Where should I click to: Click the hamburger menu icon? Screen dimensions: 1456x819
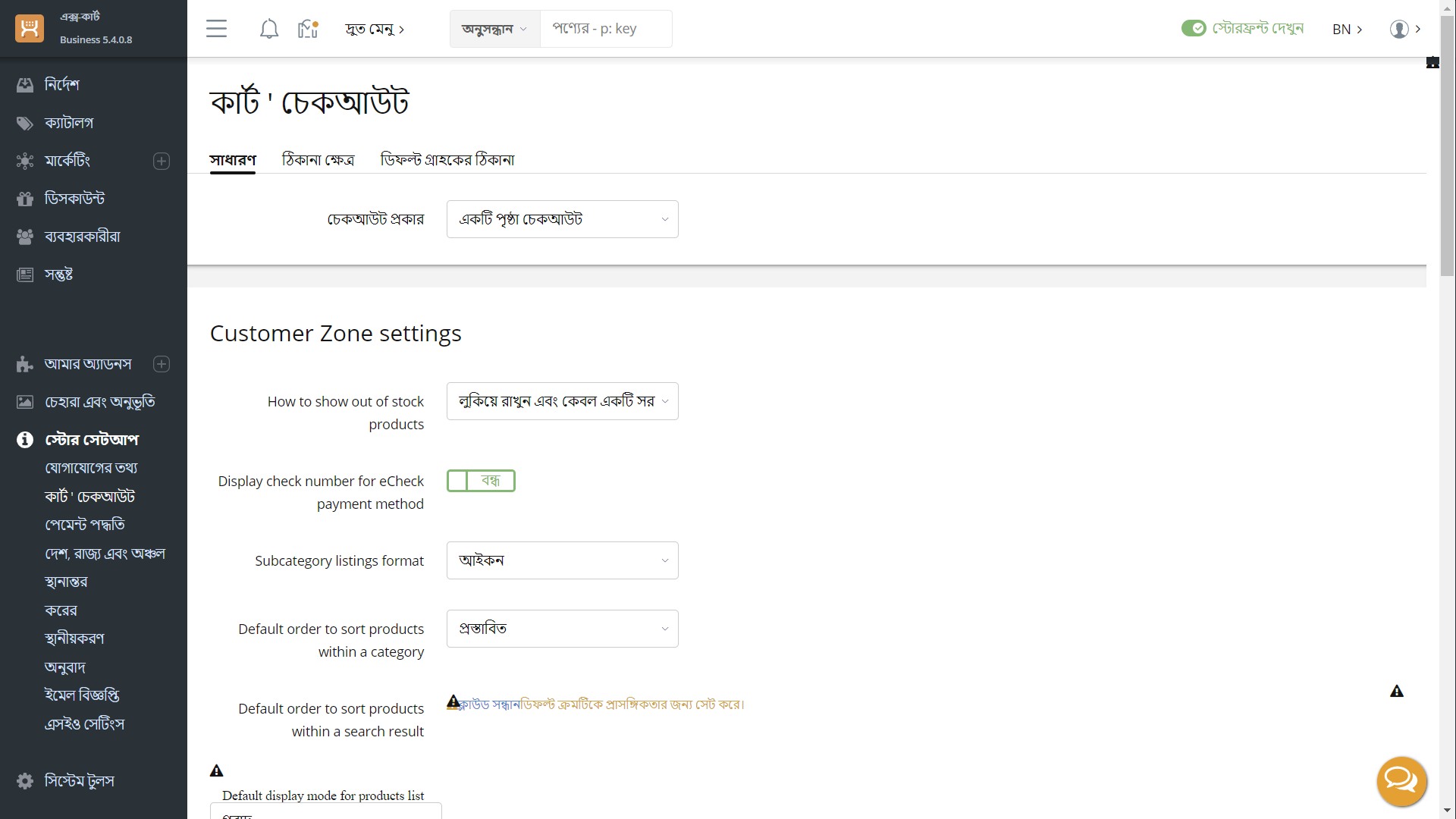coord(216,29)
